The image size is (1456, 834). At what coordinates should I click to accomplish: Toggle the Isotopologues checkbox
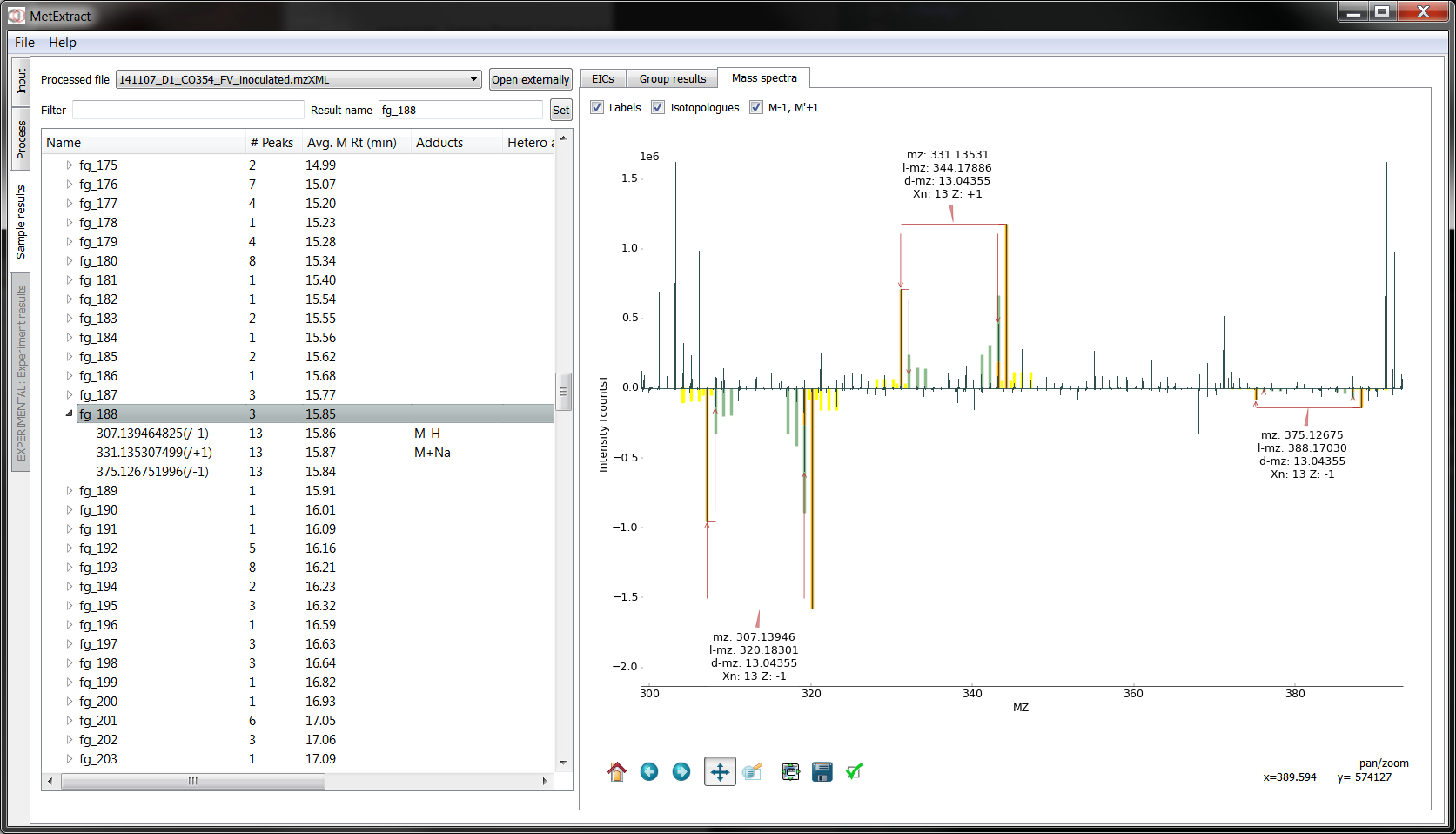pyautogui.click(x=658, y=107)
